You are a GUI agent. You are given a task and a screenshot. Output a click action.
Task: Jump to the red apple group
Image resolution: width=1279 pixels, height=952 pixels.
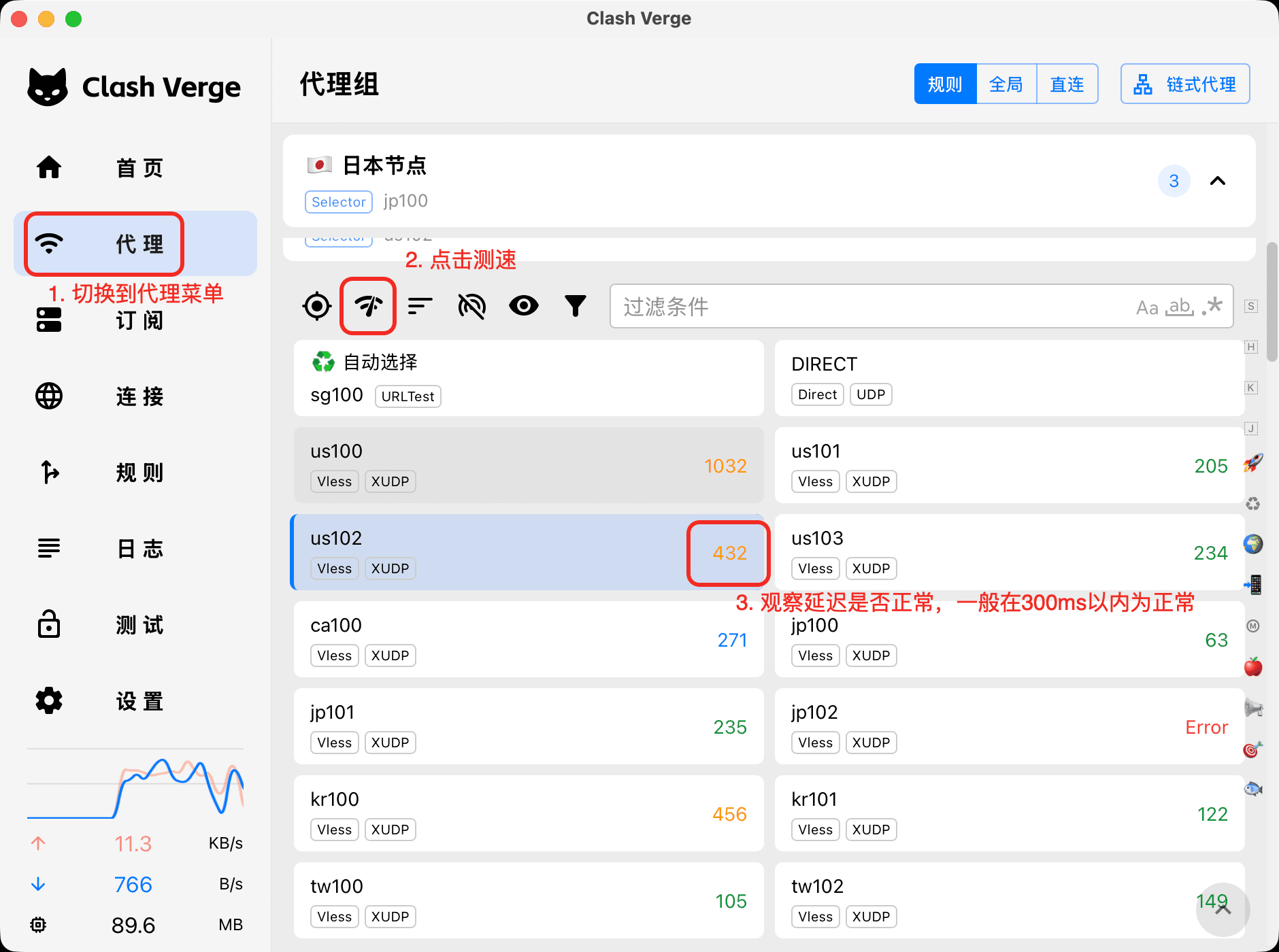[1253, 666]
